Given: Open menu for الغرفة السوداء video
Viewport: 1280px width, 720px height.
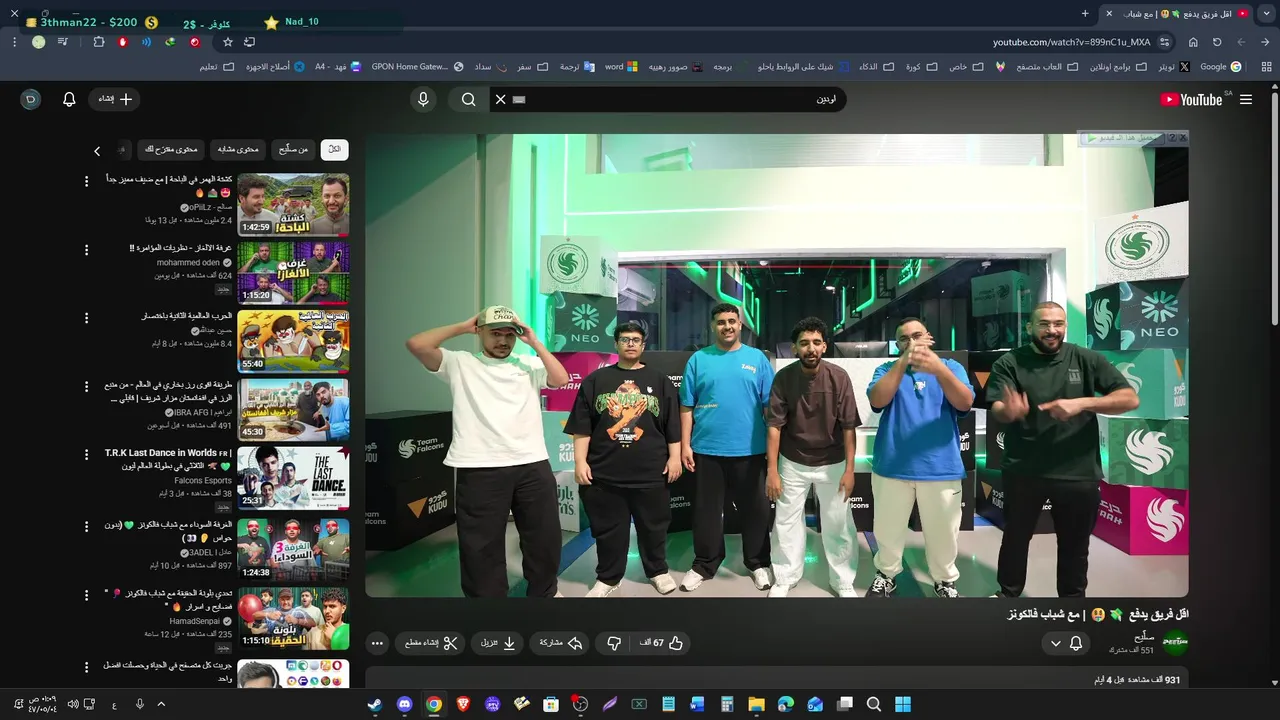Looking at the screenshot, I should [x=87, y=525].
